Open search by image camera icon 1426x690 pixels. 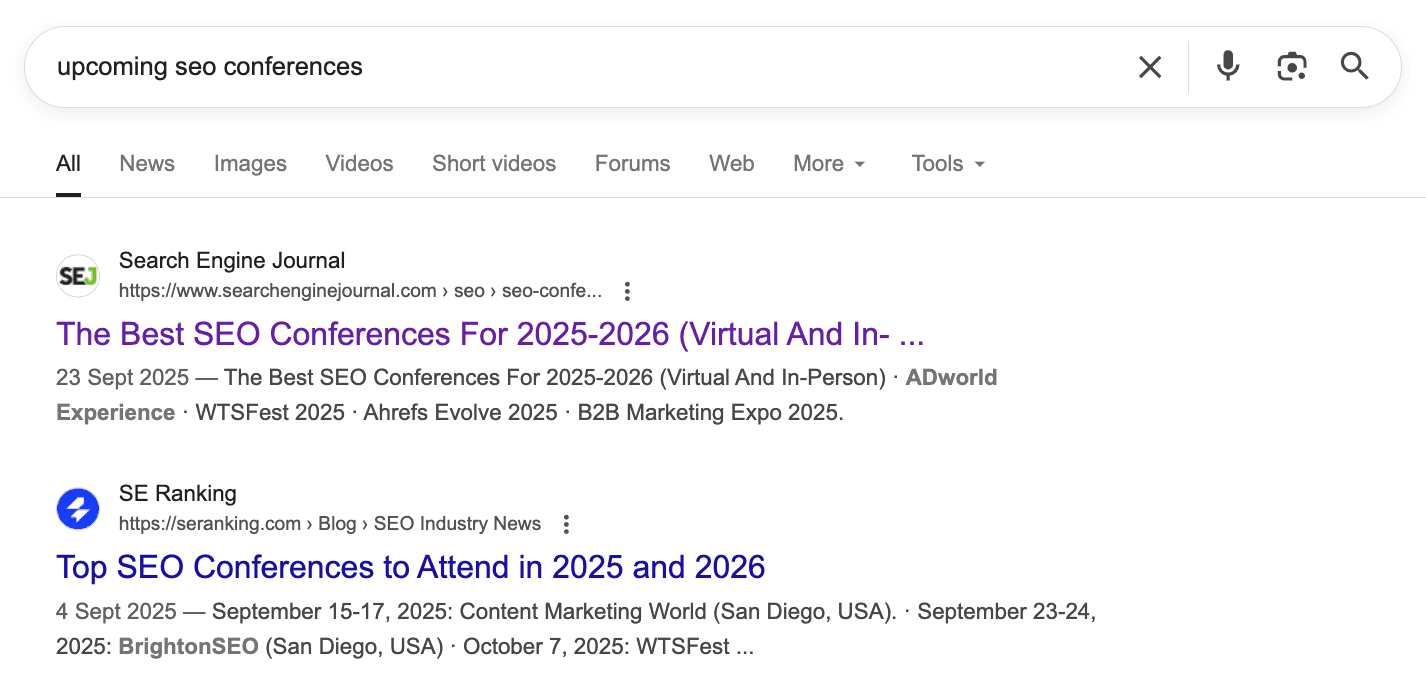coord(1291,67)
